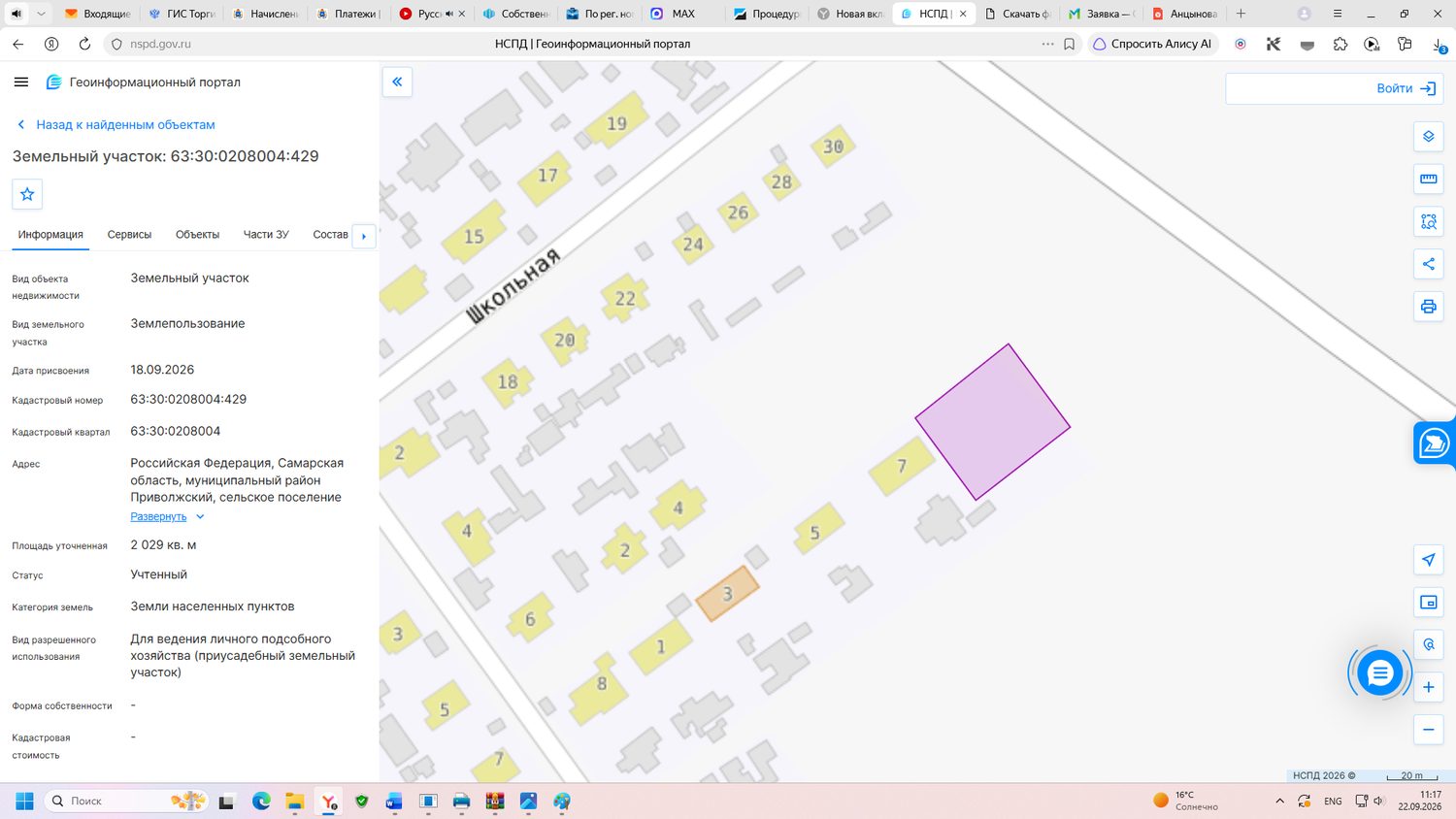
Task: Open the feedback widget on right edge
Action: 1435,442
